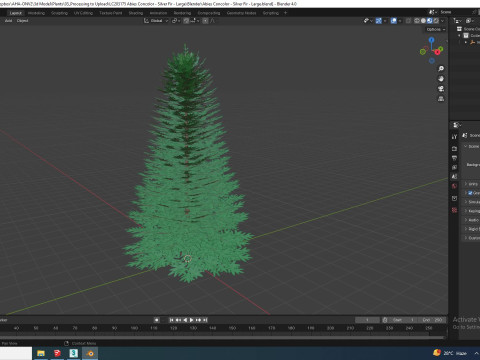Toggle auto keying record button
This screenshot has width=480, height=360.
[x=157, y=320]
